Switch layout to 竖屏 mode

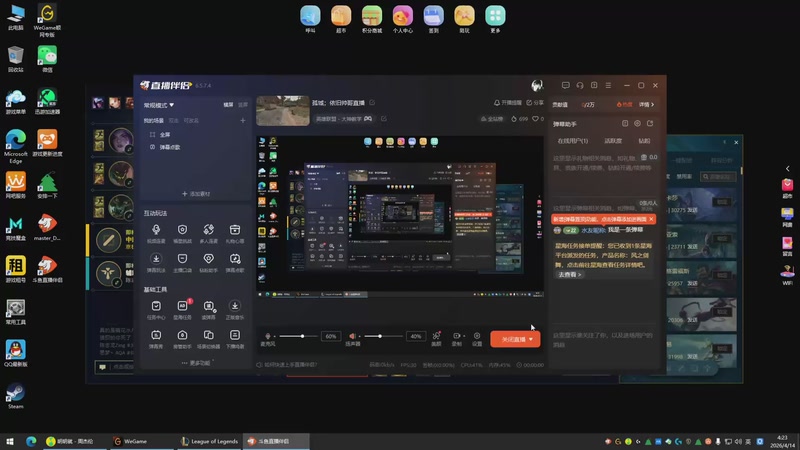[x=243, y=105]
